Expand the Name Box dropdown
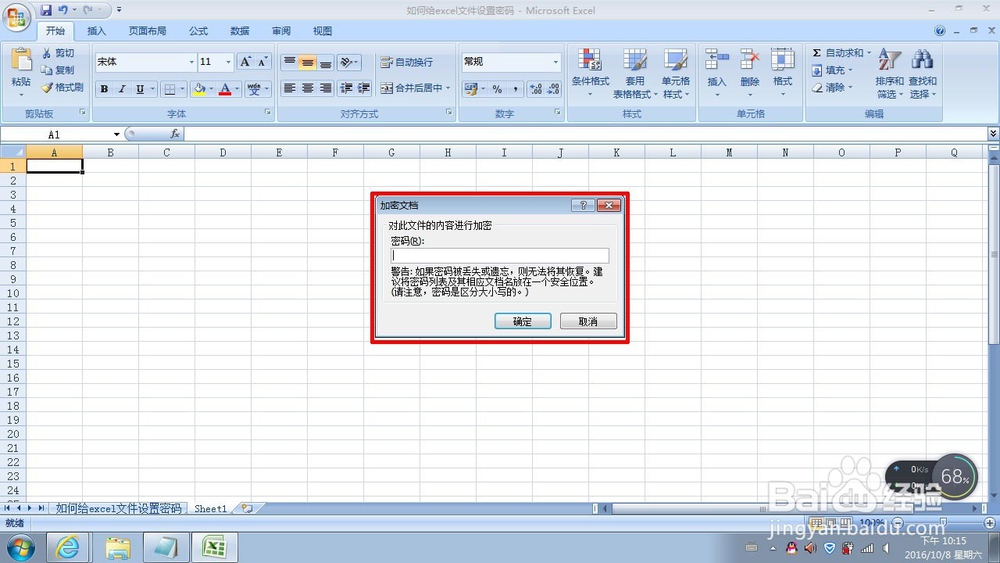 click(x=117, y=135)
